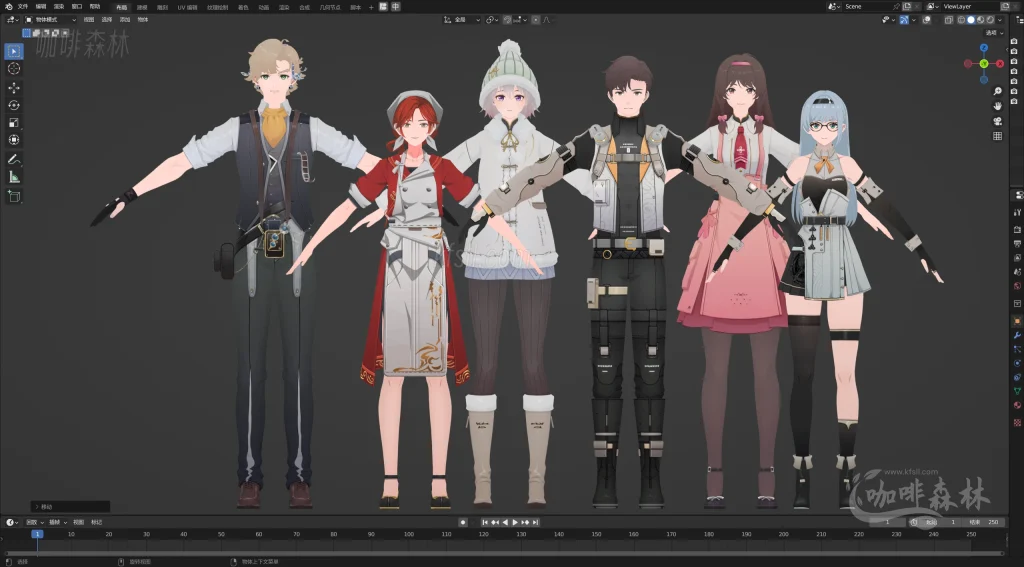Click the blue playhead at frame 1
The height and width of the screenshot is (567, 1024).
coord(38,534)
